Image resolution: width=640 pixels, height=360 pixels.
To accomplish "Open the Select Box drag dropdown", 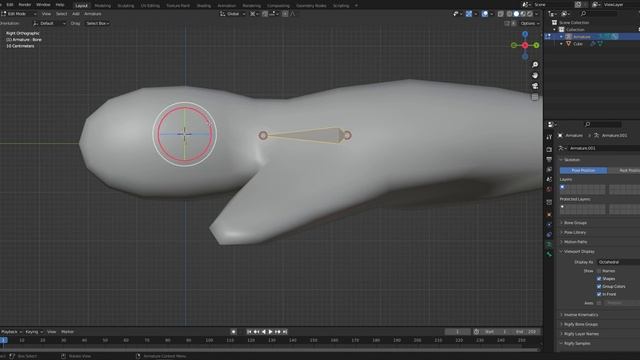I will (98, 24).
